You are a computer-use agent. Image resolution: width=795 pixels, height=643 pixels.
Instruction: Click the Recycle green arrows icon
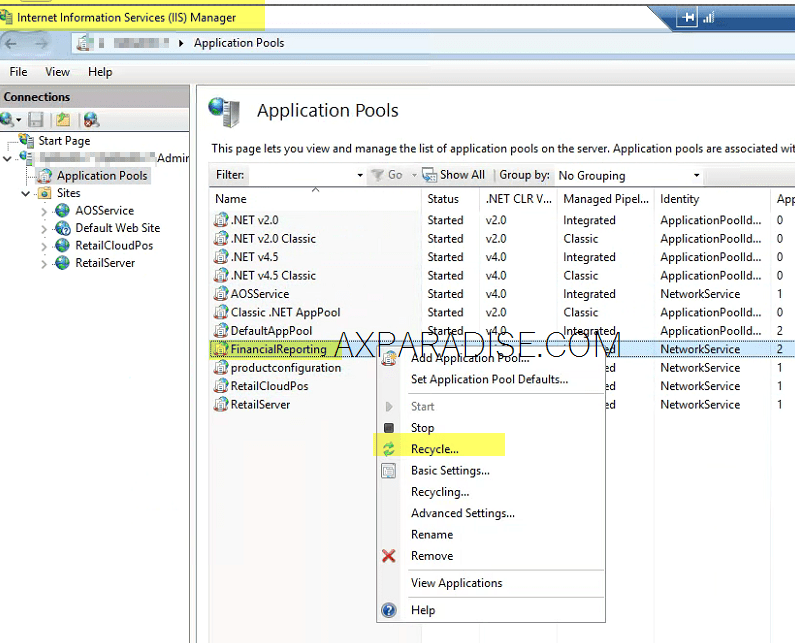(389, 449)
